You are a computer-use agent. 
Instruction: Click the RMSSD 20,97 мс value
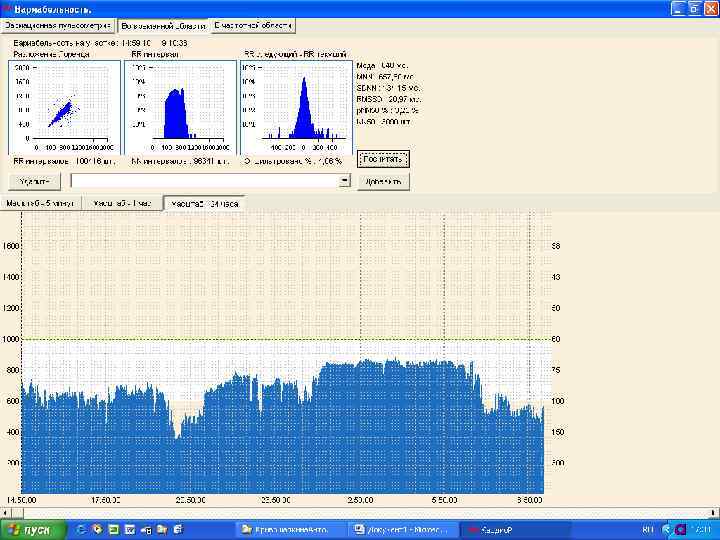pos(389,99)
